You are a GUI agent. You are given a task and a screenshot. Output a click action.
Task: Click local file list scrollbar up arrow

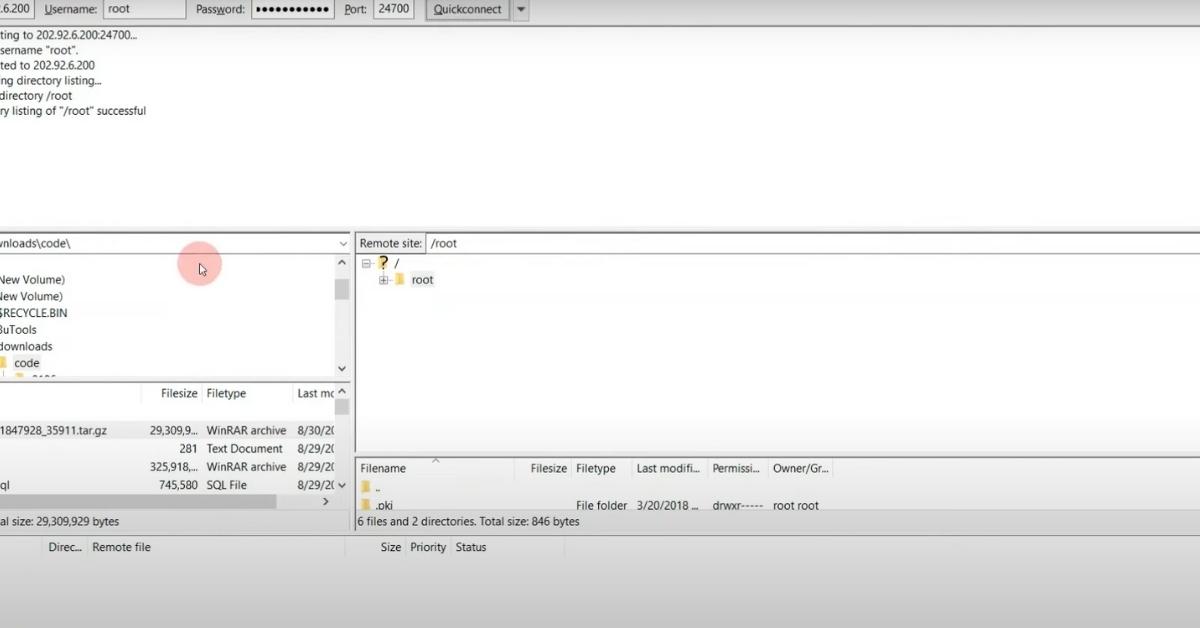click(342, 392)
